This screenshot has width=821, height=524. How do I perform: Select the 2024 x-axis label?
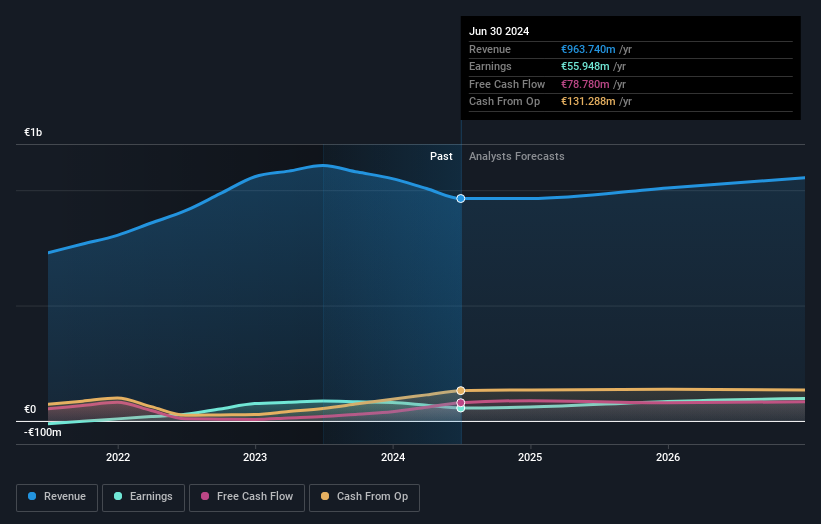coord(393,457)
